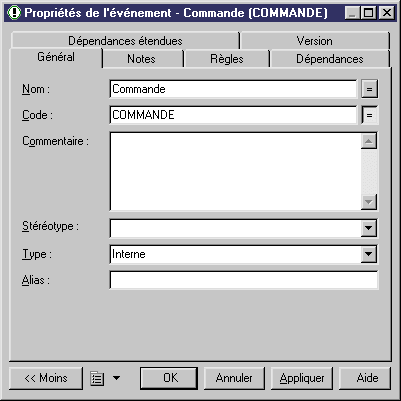Image resolution: width=401 pixels, height=401 pixels.
Task: Open the Stéréotype dropdown arrow
Action: 369,228
